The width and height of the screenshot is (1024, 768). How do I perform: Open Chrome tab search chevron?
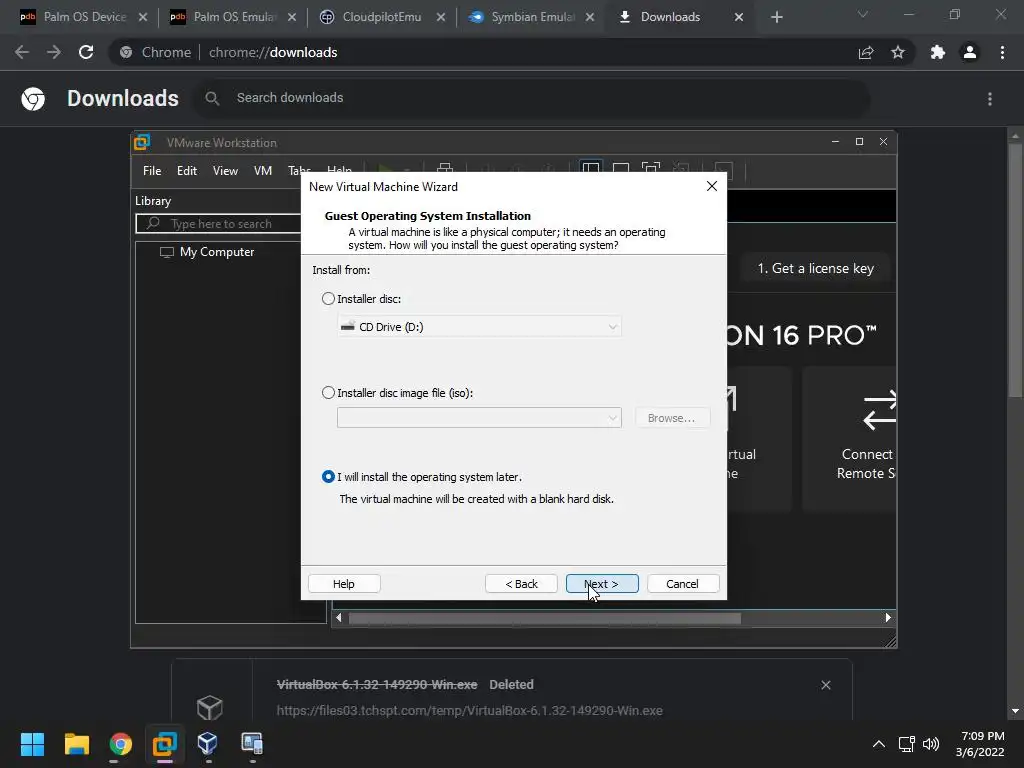pos(863,14)
